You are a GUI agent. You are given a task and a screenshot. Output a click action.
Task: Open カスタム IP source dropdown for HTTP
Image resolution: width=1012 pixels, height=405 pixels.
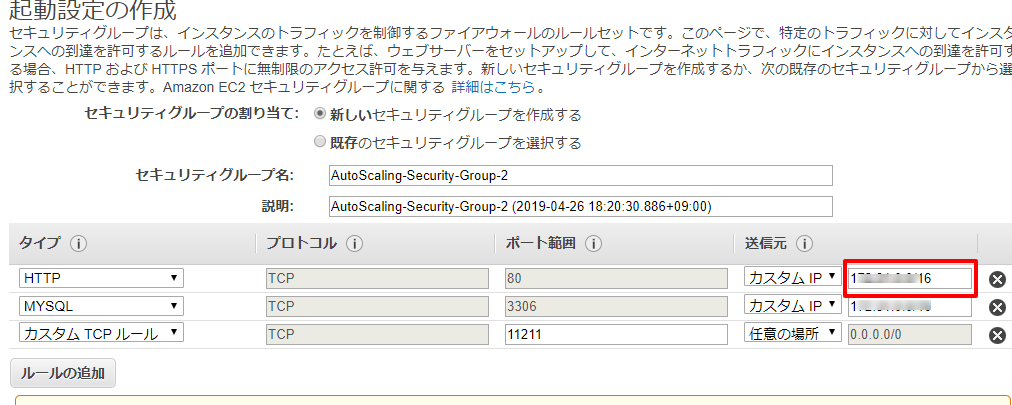tap(792, 278)
